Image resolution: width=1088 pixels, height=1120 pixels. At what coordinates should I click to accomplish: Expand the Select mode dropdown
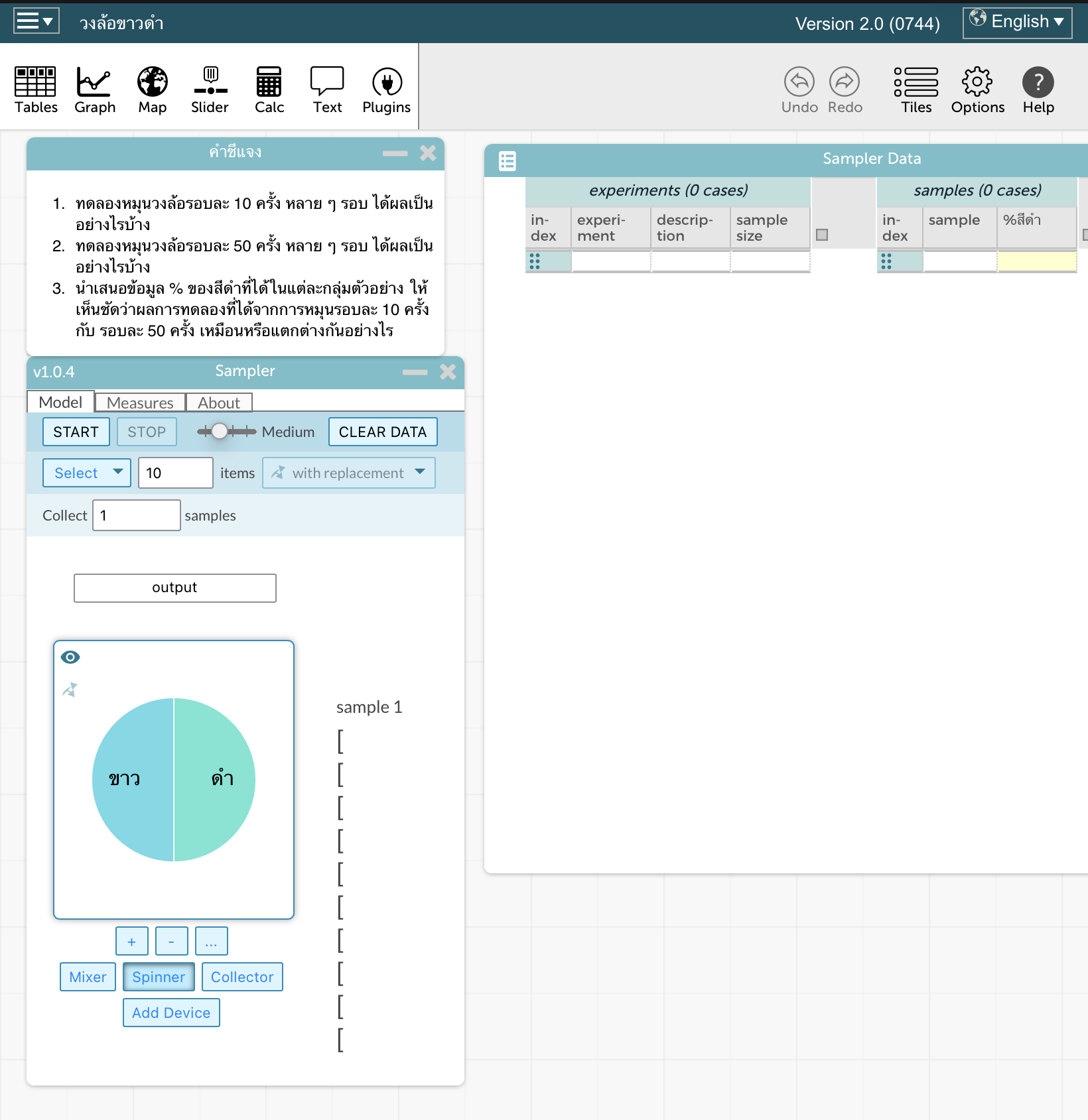[87, 473]
